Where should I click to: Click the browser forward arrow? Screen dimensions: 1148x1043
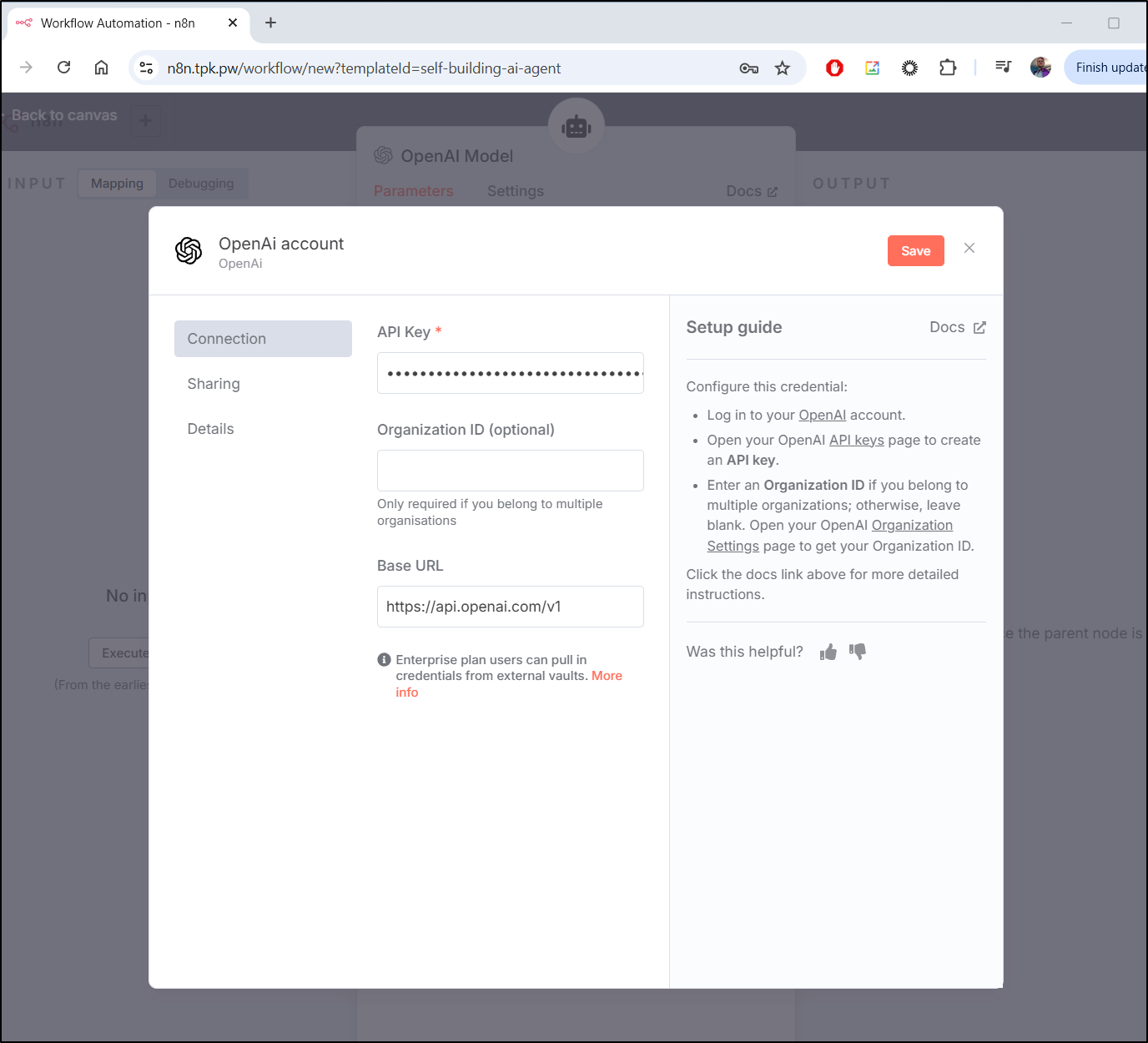click(26, 68)
